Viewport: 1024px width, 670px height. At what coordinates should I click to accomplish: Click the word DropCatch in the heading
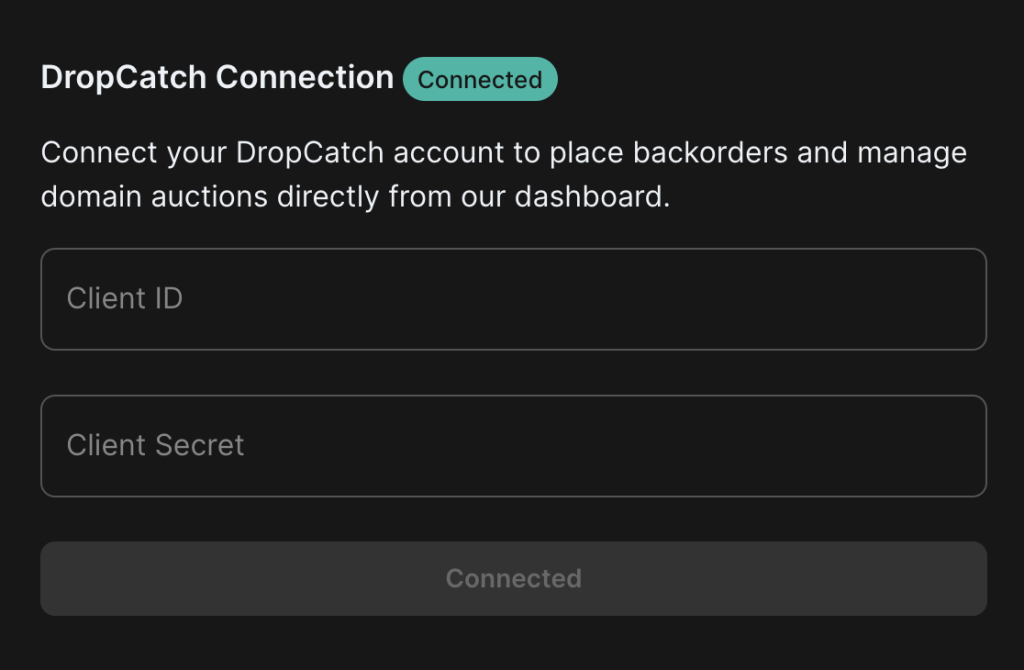[124, 78]
